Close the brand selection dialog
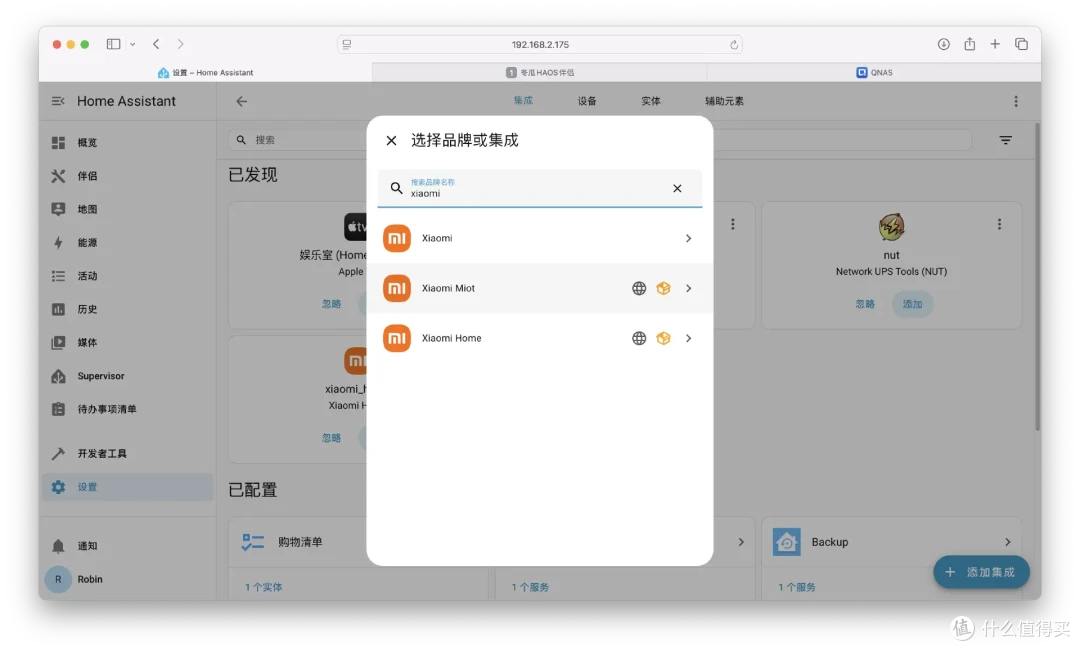 point(391,141)
